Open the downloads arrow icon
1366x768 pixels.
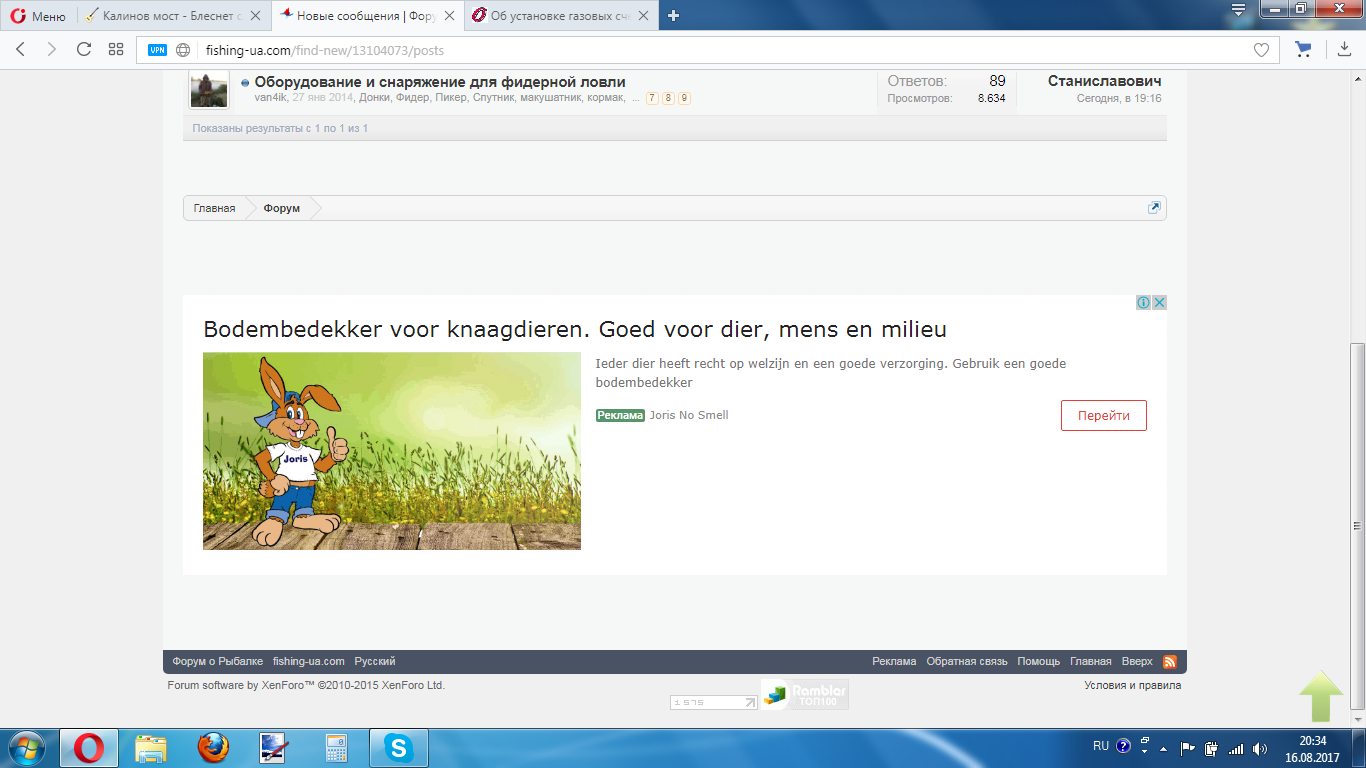tap(1345, 50)
